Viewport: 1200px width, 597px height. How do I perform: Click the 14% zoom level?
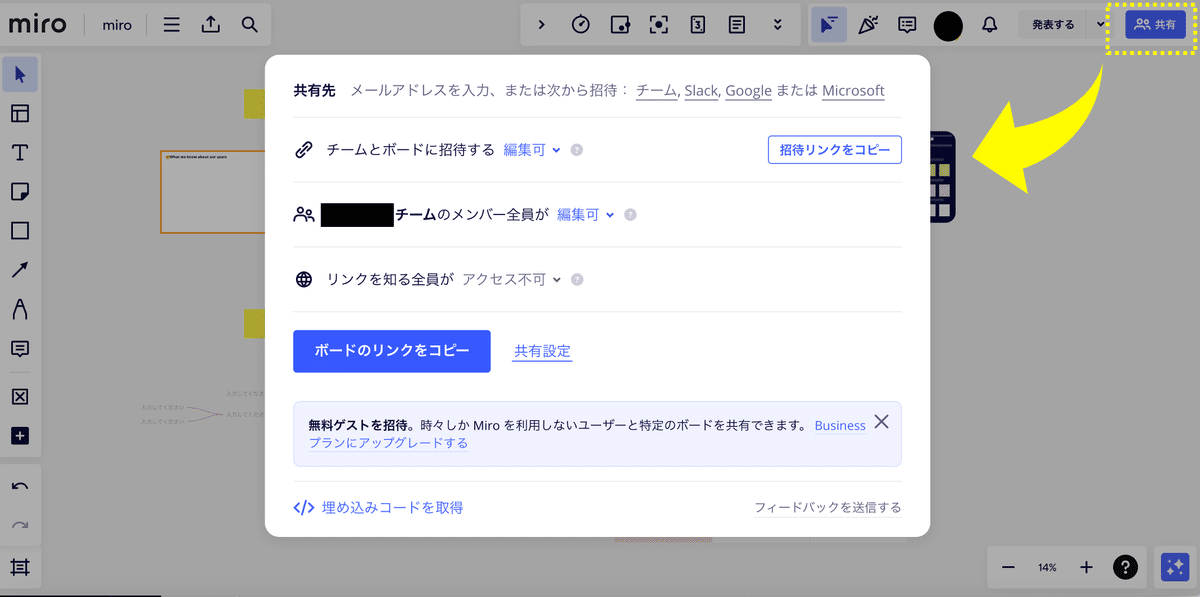click(1047, 567)
